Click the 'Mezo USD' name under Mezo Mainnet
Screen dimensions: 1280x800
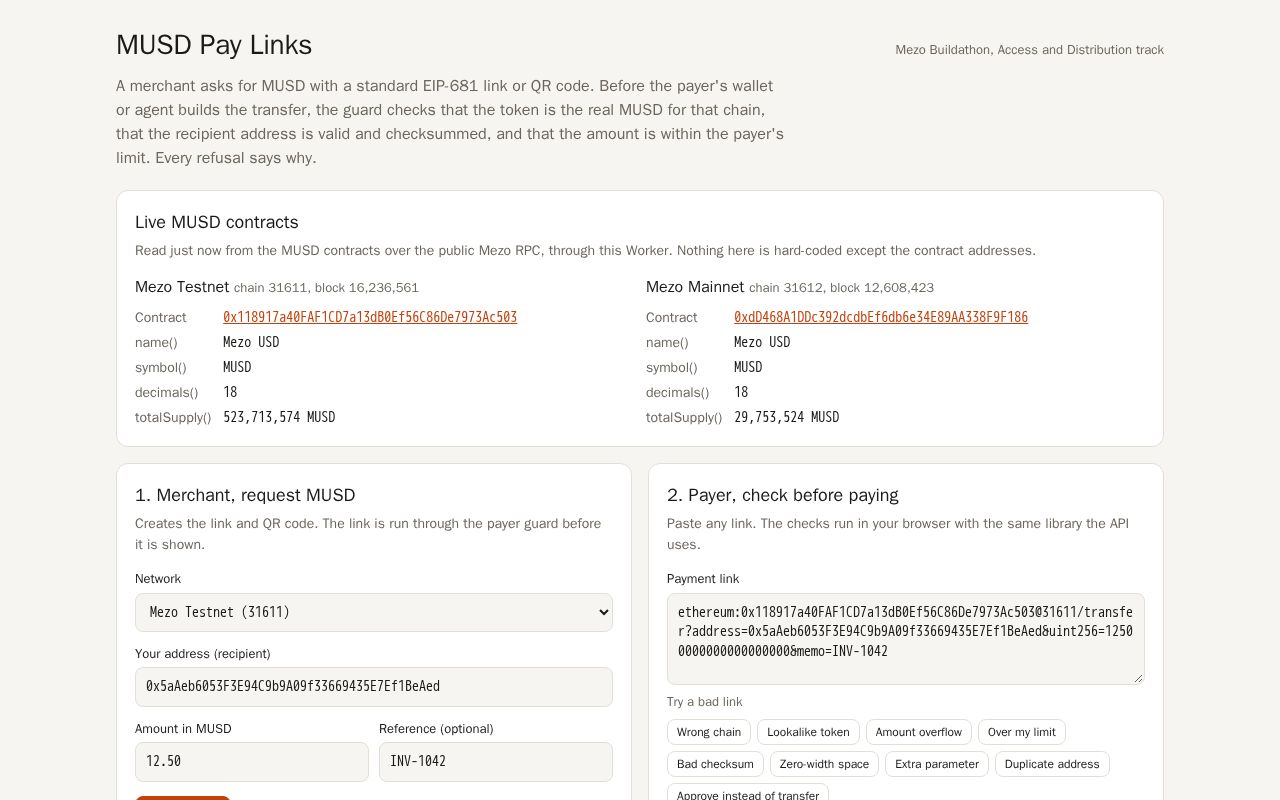click(x=762, y=342)
